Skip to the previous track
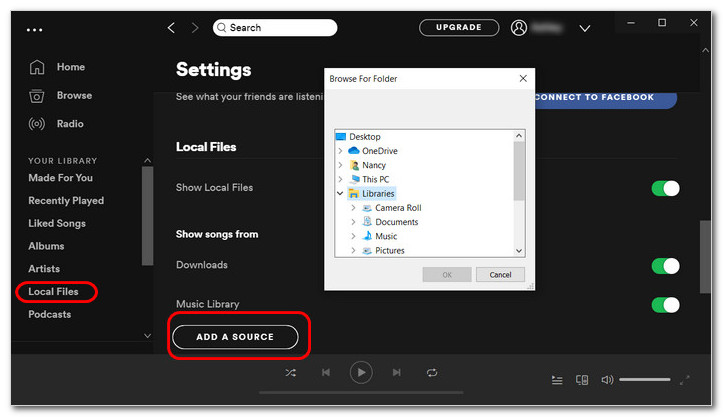This screenshot has width=723, height=417. (326, 372)
